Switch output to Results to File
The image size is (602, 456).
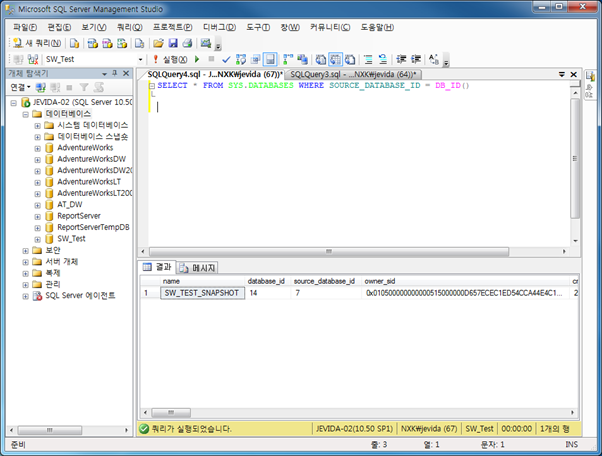[x=350, y=59]
